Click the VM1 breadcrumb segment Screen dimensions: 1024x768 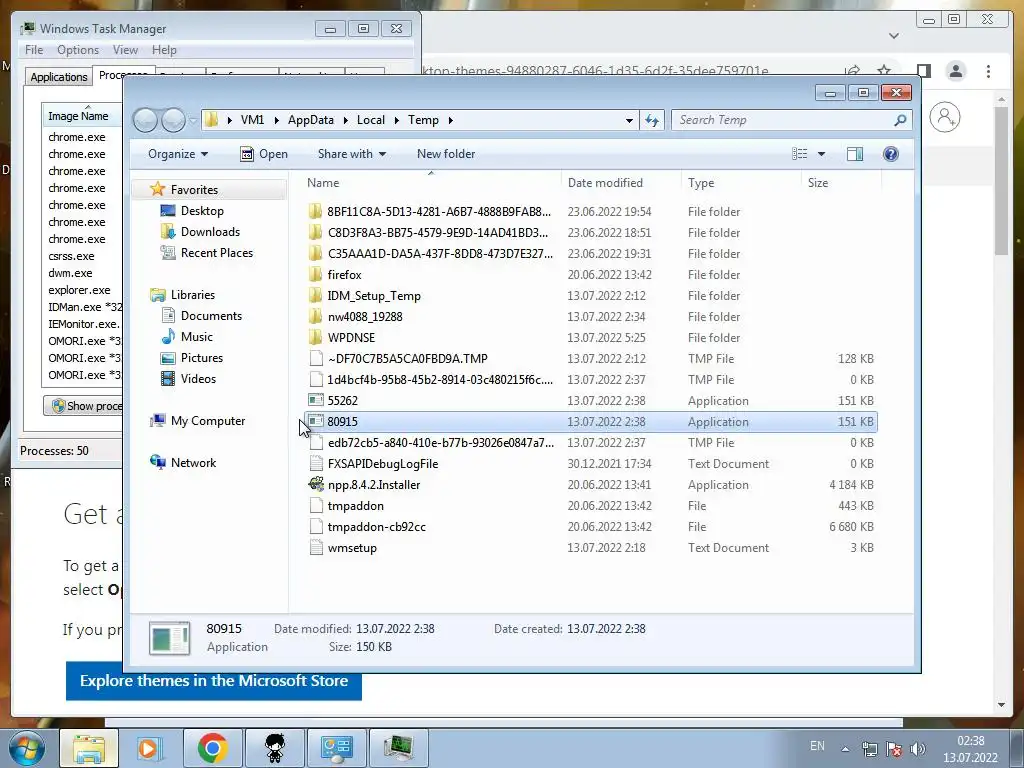pyautogui.click(x=252, y=120)
